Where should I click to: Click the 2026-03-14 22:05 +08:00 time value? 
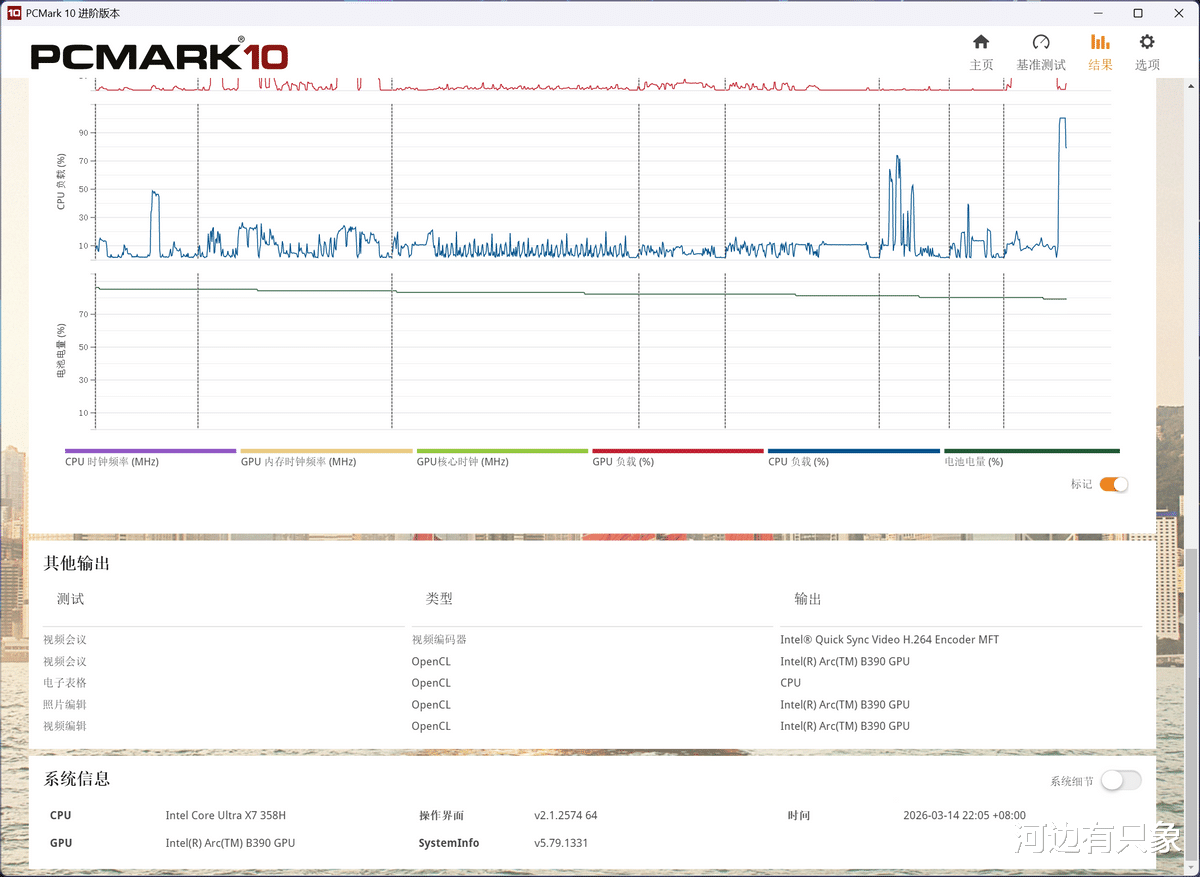(964, 815)
